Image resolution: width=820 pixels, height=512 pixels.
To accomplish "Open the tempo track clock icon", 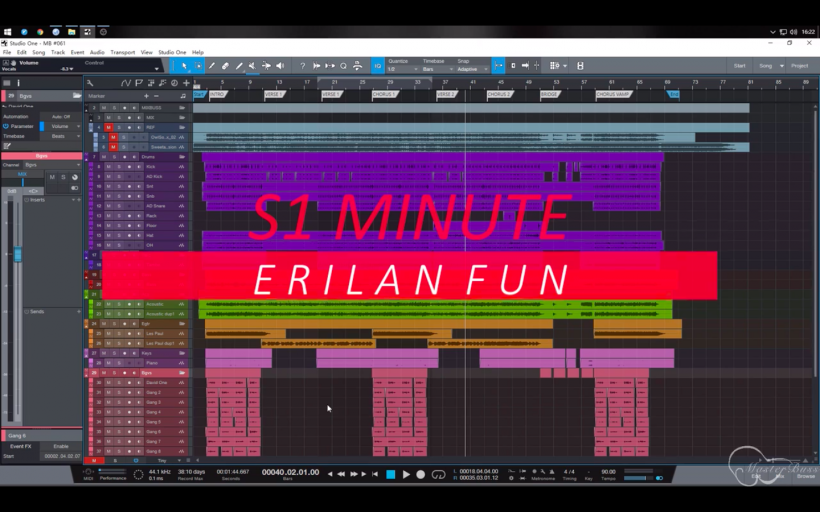I will point(174,83).
